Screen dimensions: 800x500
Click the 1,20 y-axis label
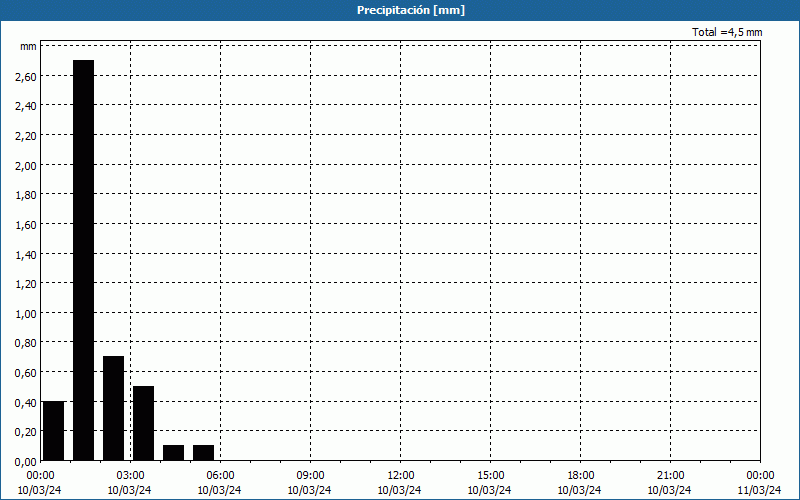coord(26,284)
